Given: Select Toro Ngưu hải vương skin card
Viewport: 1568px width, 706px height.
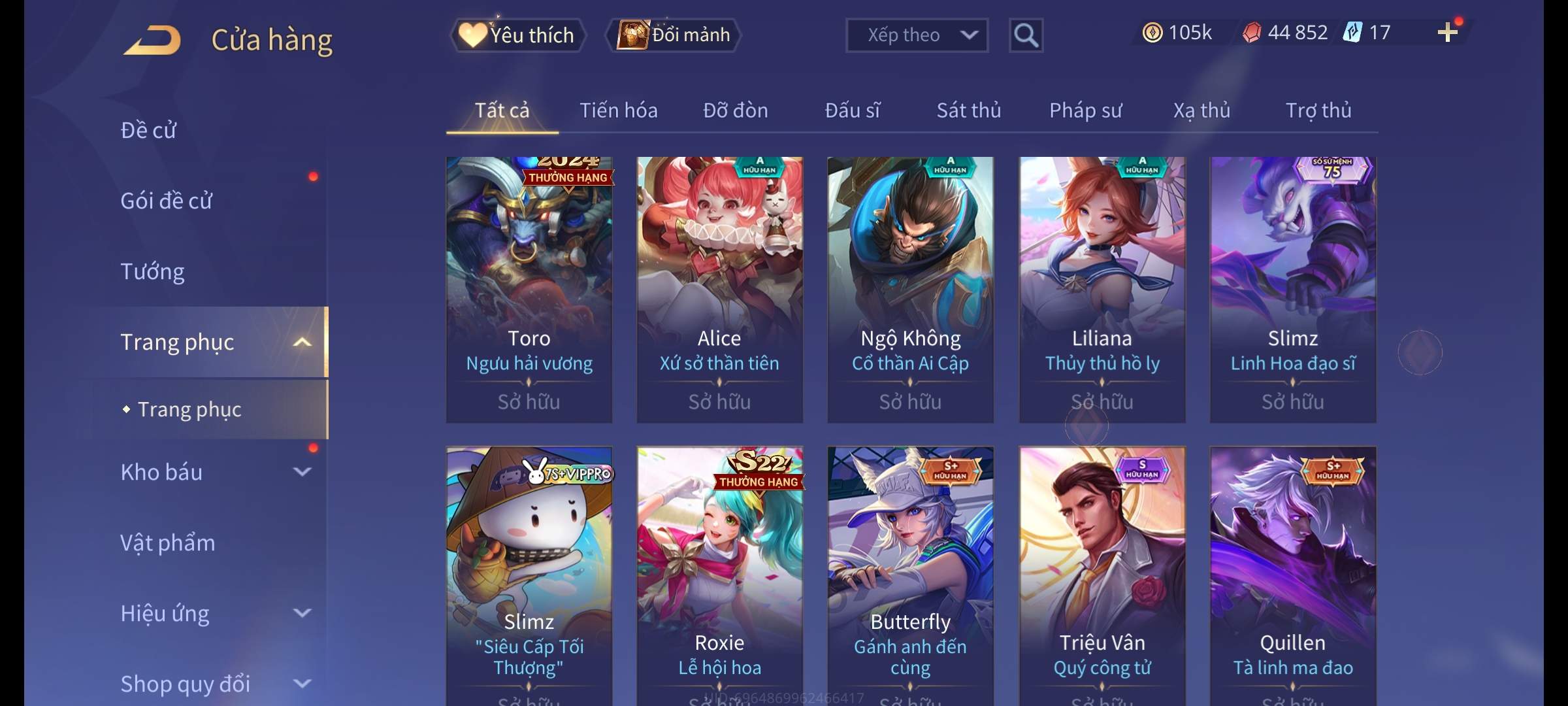Looking at the screenshot, I should click(x=529, y=290).
